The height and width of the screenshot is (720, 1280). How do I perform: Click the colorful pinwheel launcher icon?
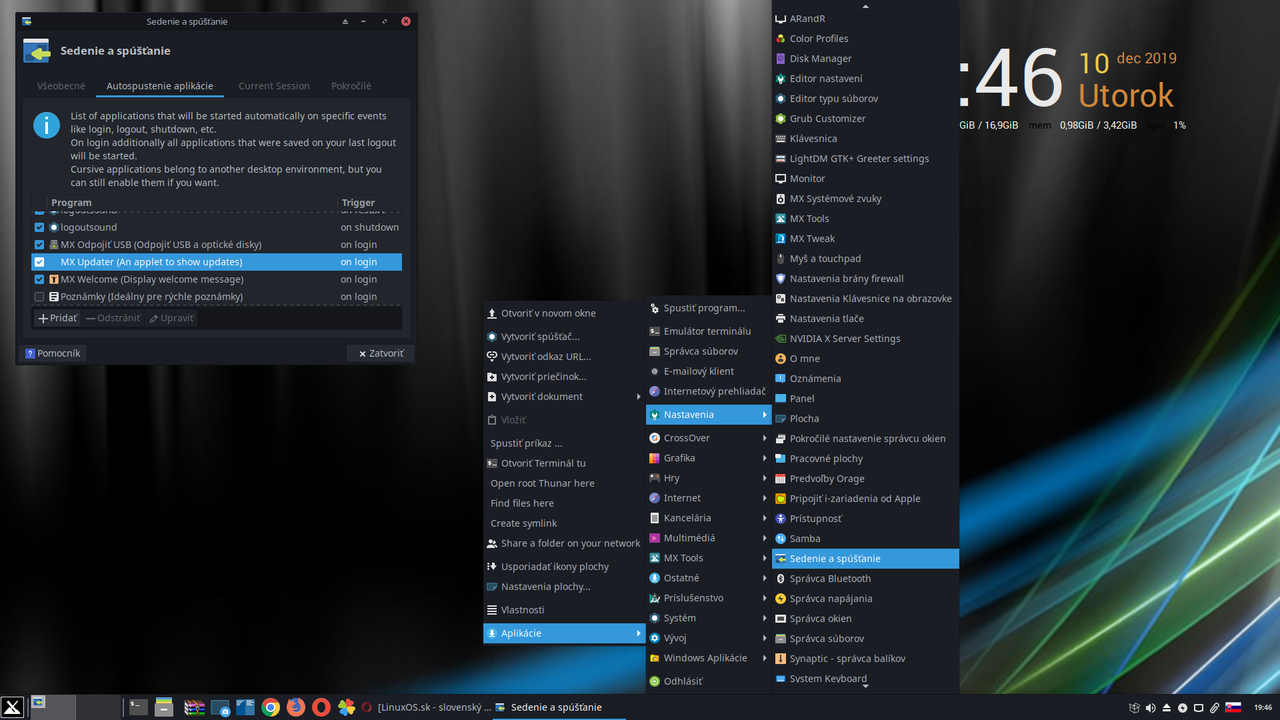346,707
